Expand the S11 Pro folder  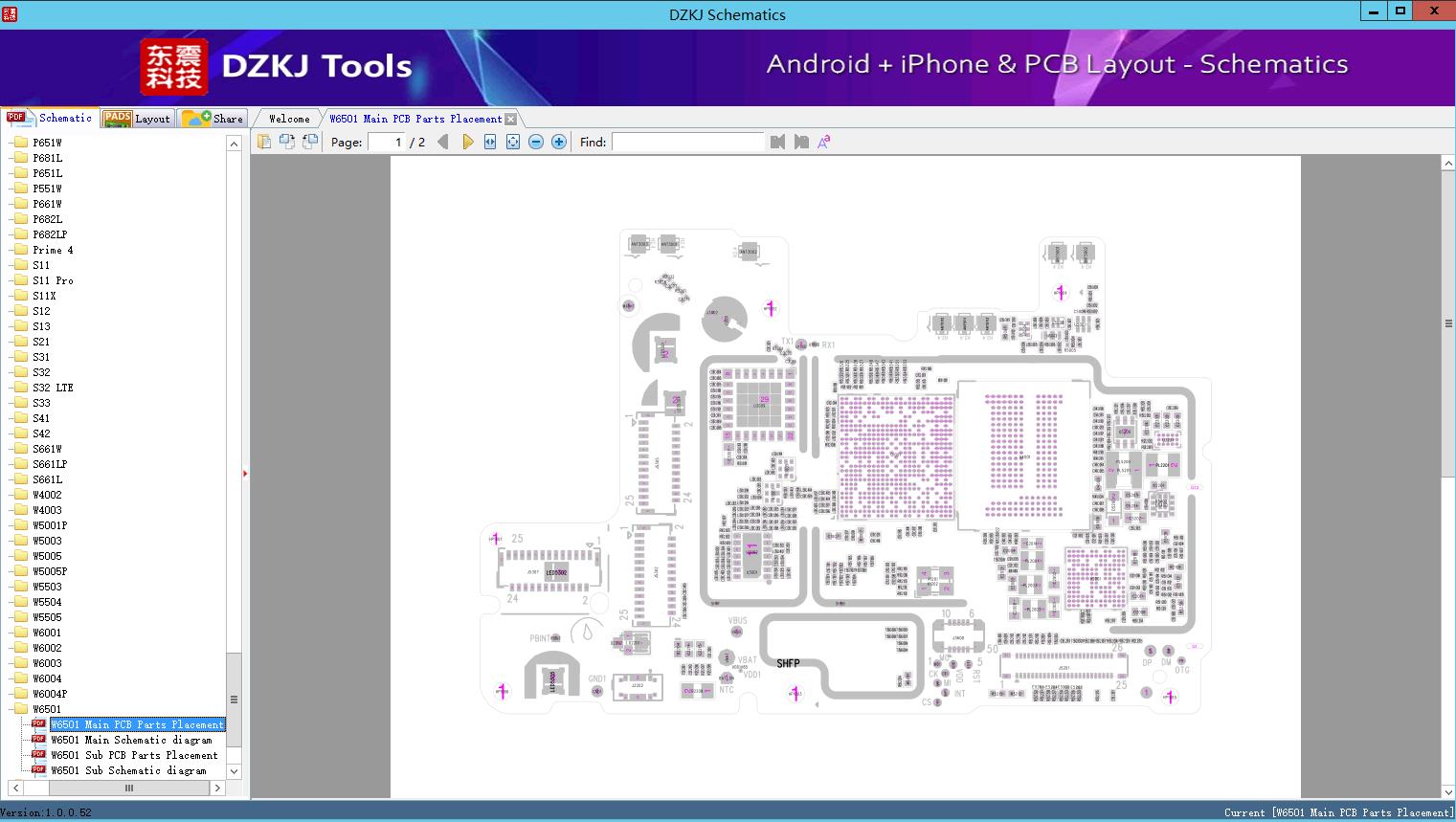click(x=53, y=280)
